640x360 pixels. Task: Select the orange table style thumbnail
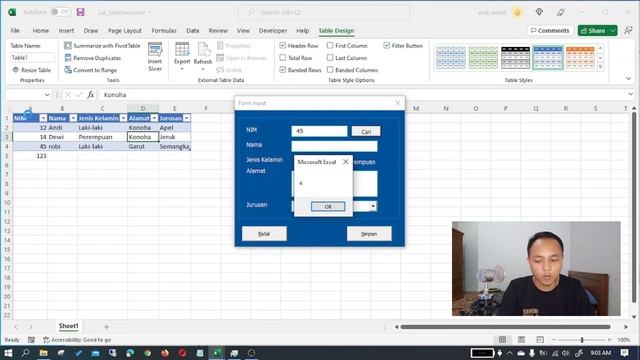[x=580, y=58]
